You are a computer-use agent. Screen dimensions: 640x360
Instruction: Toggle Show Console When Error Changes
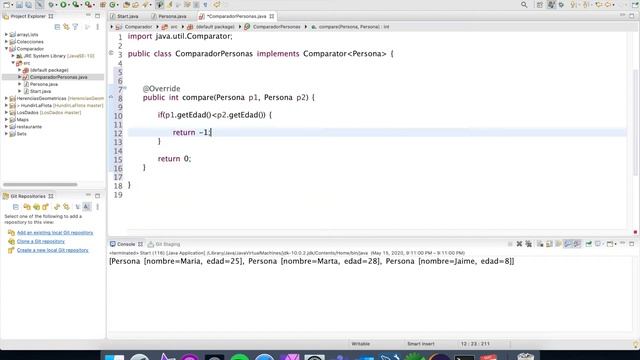[x=577, y=244]
